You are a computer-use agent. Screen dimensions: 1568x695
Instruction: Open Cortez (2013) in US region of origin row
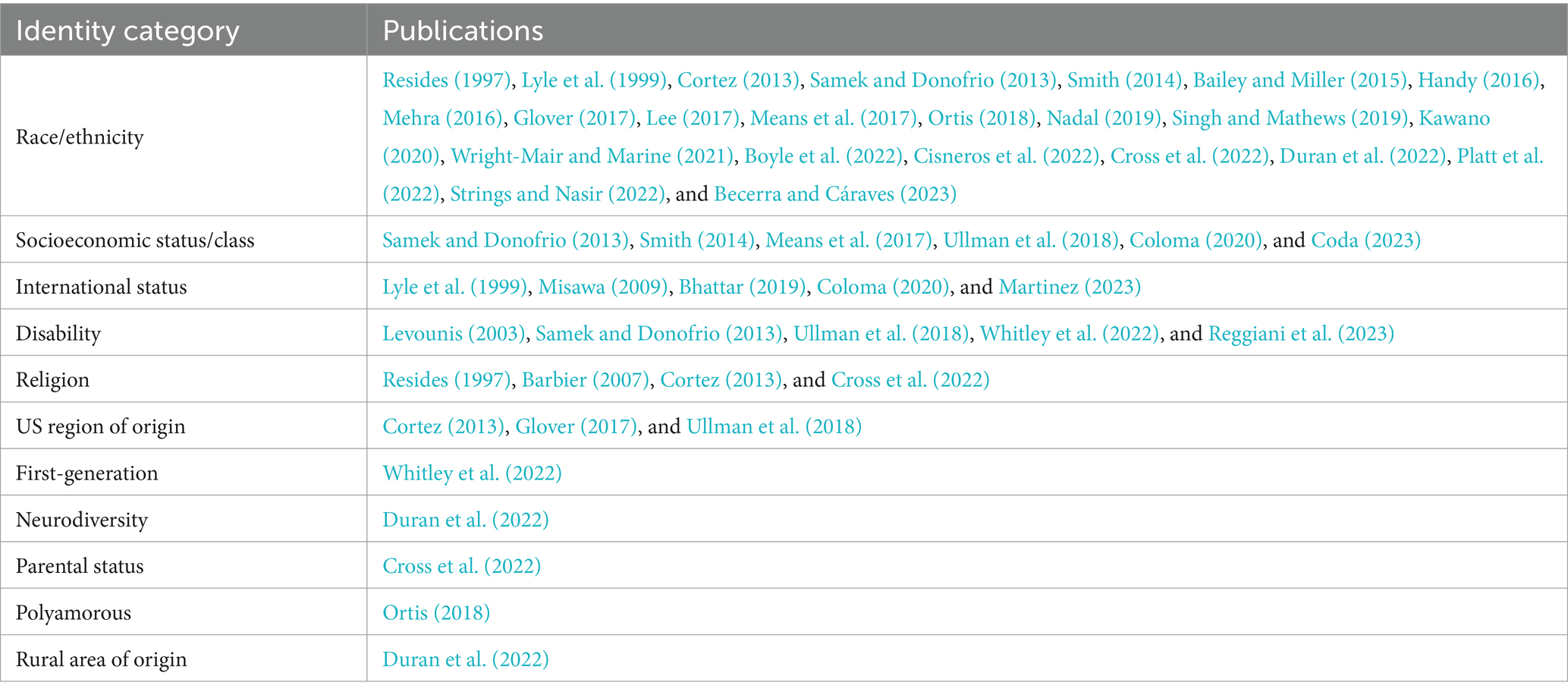coord(444,426)
